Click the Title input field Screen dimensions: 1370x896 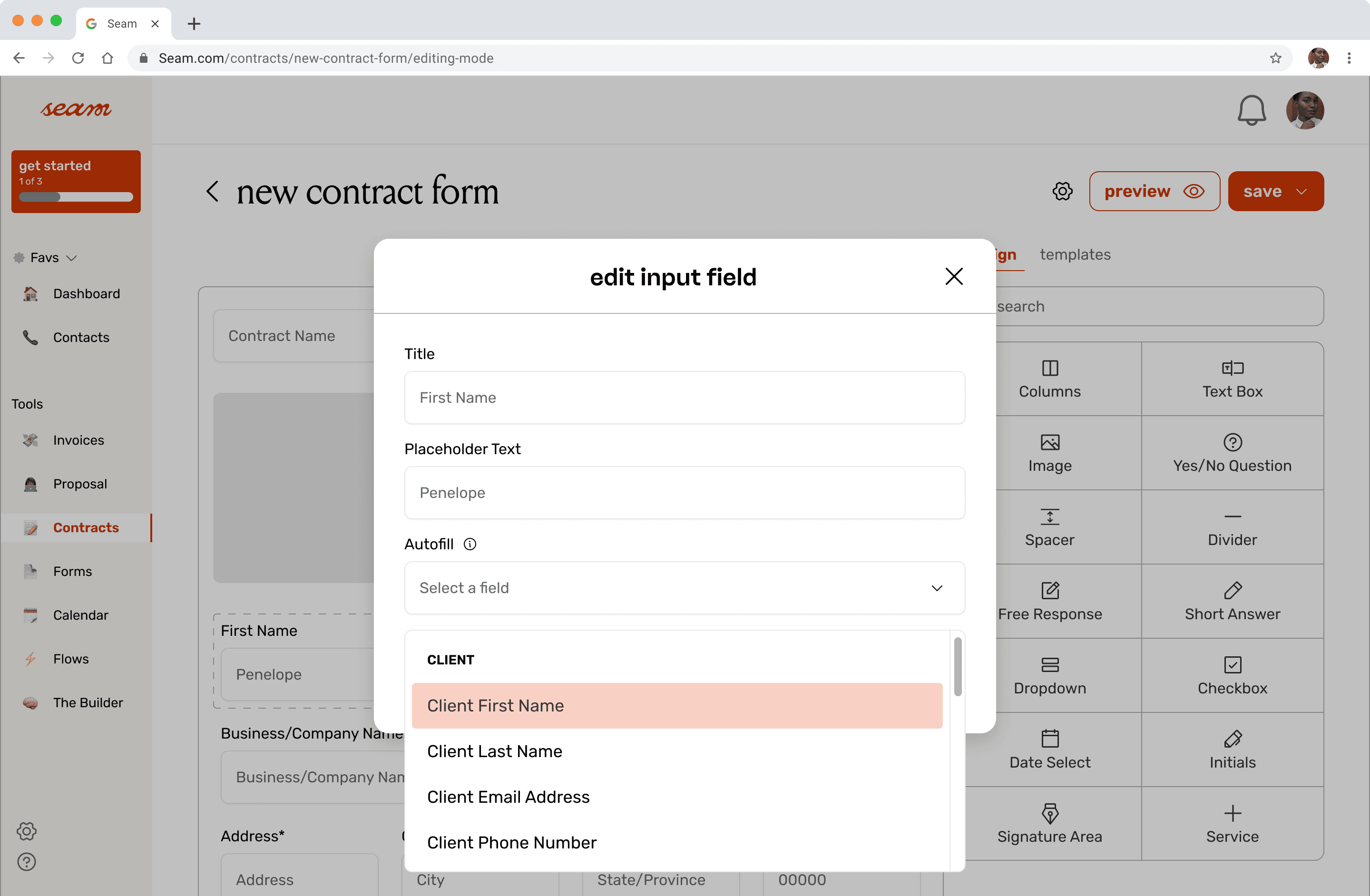(685, 398)
